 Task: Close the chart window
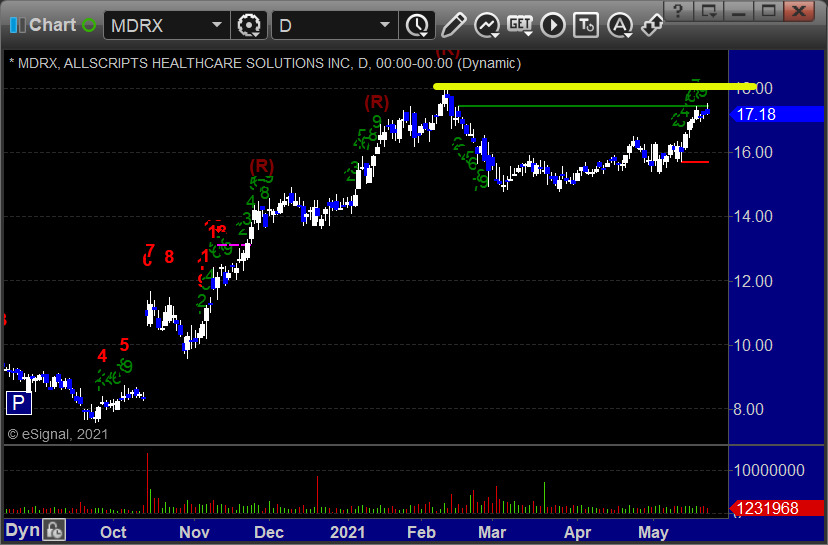[x=799, y=11]
